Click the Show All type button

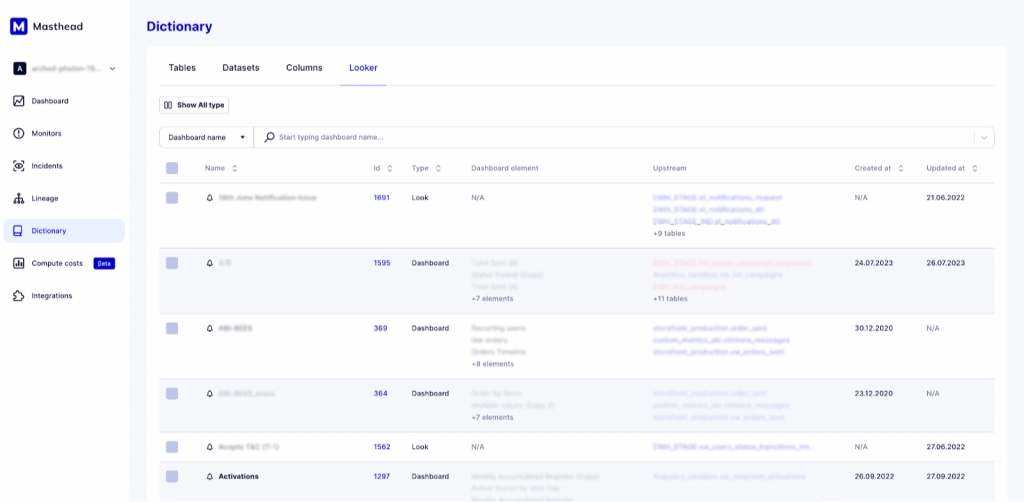[194, 105]
